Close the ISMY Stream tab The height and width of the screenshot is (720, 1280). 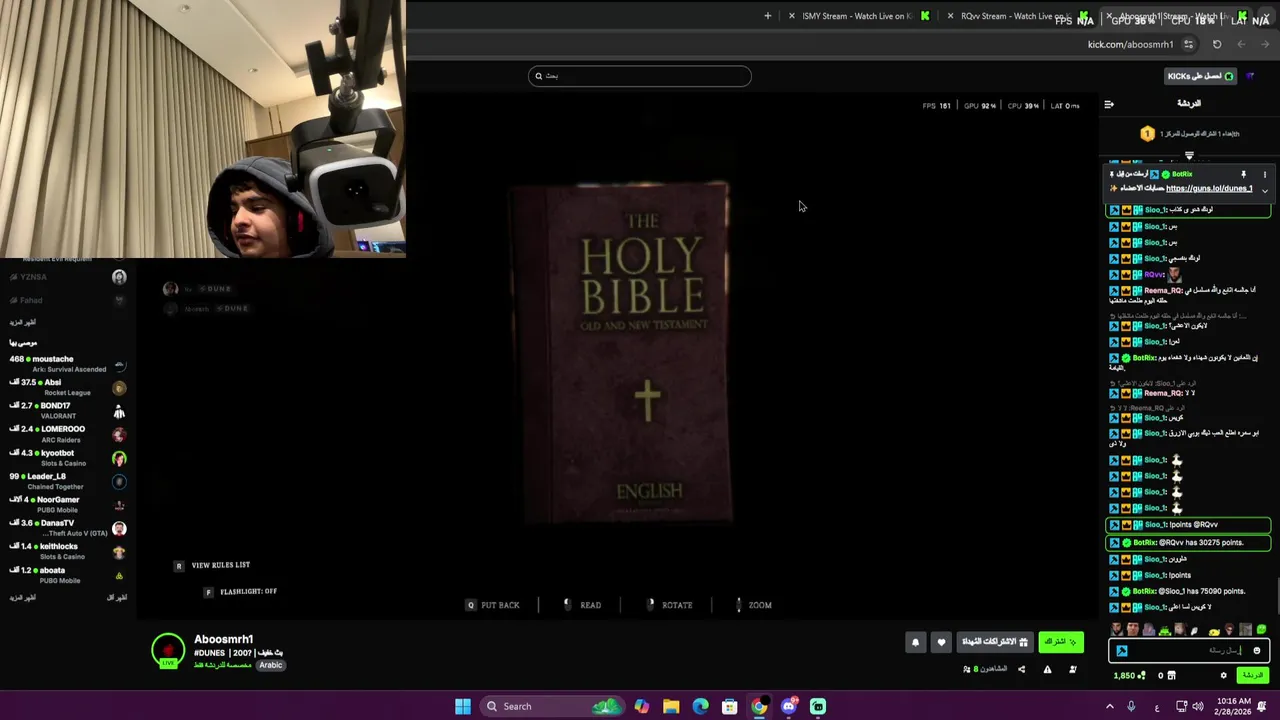(792, 16)
